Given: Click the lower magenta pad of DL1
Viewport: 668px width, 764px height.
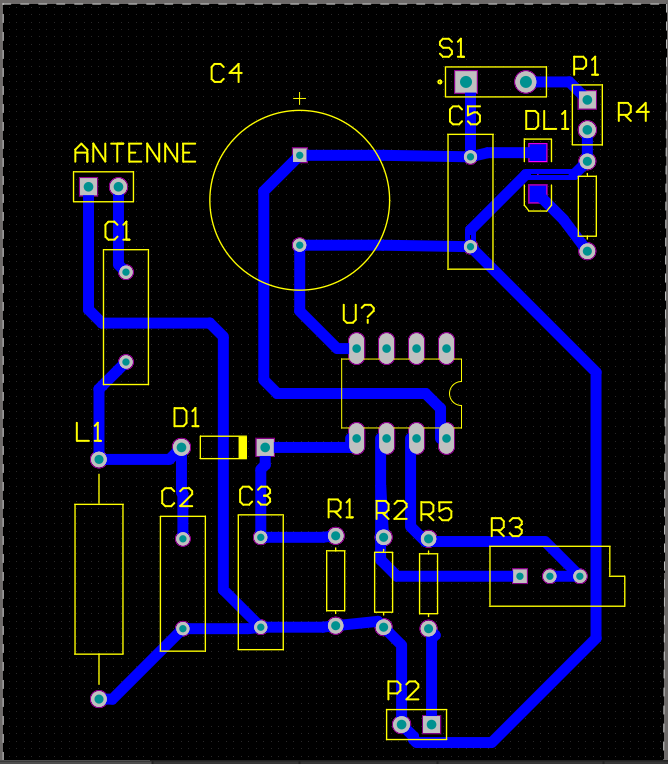Looking at the screenshot, I should [538, 193].
